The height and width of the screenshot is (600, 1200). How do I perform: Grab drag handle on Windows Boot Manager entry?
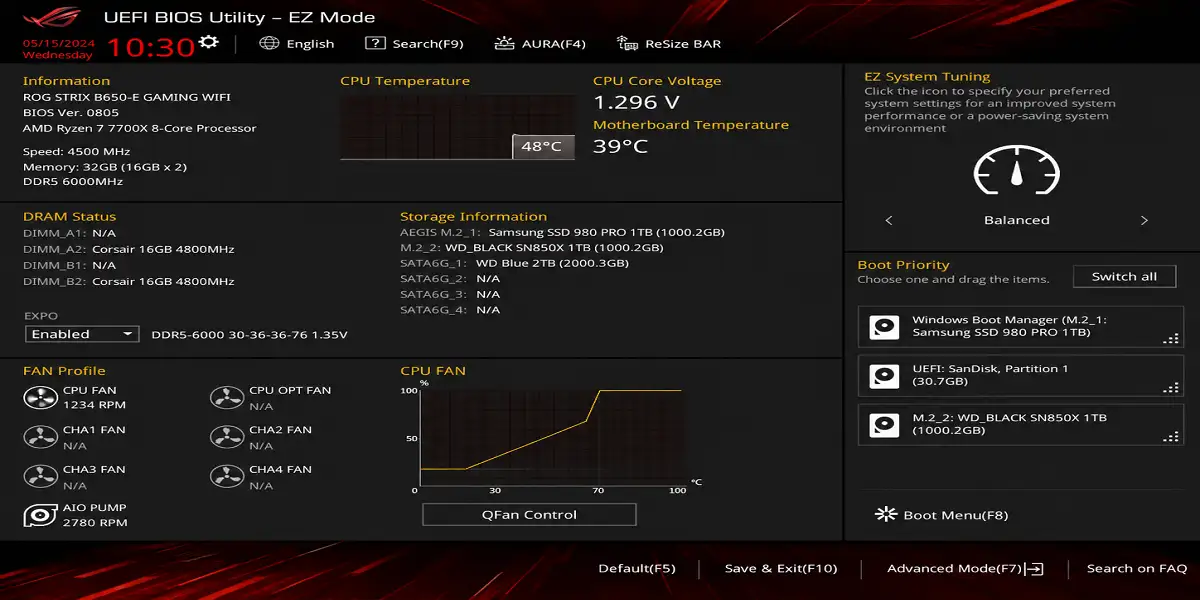pyautogui.click(x=1171, y=339)
